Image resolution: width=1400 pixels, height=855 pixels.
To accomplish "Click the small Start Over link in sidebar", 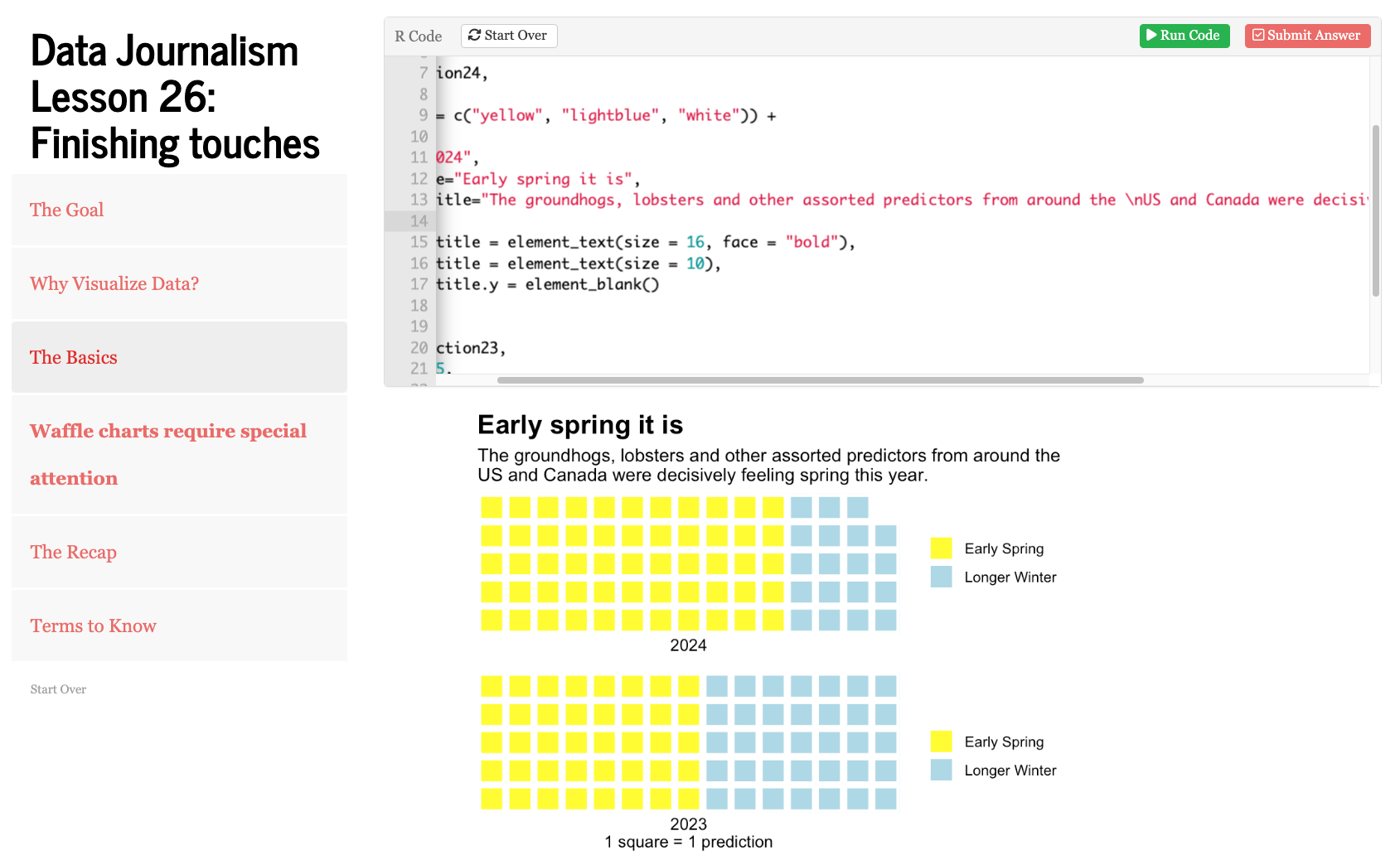I will tap(58, 689).
